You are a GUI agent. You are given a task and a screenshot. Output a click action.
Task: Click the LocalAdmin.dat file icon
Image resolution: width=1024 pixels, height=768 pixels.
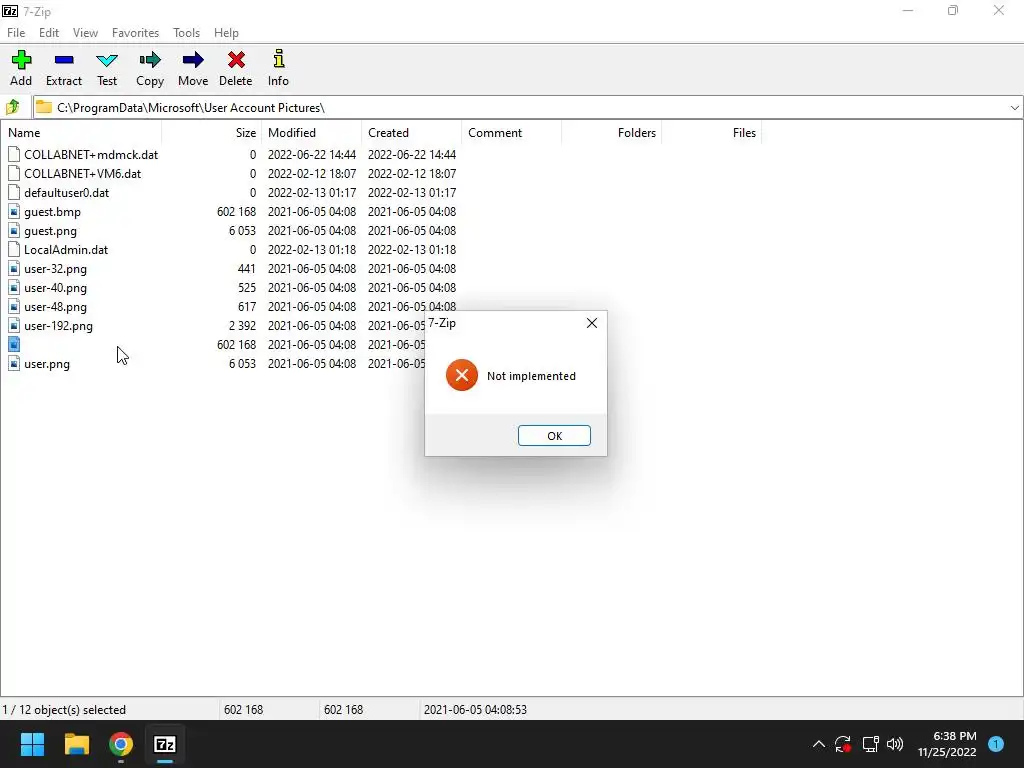[x=14, y=249]
